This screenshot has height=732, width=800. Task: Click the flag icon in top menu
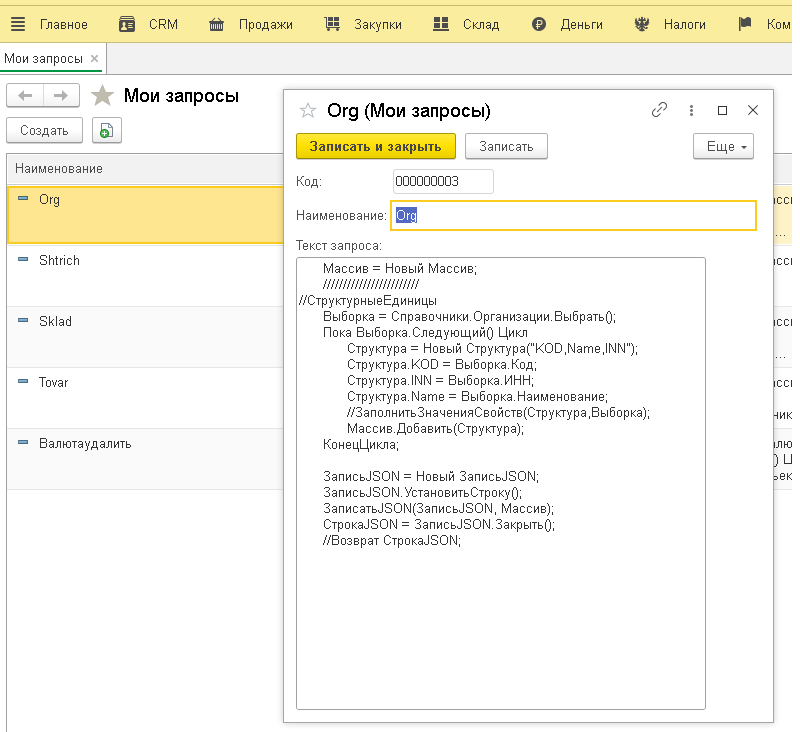(x=745, y=23)
